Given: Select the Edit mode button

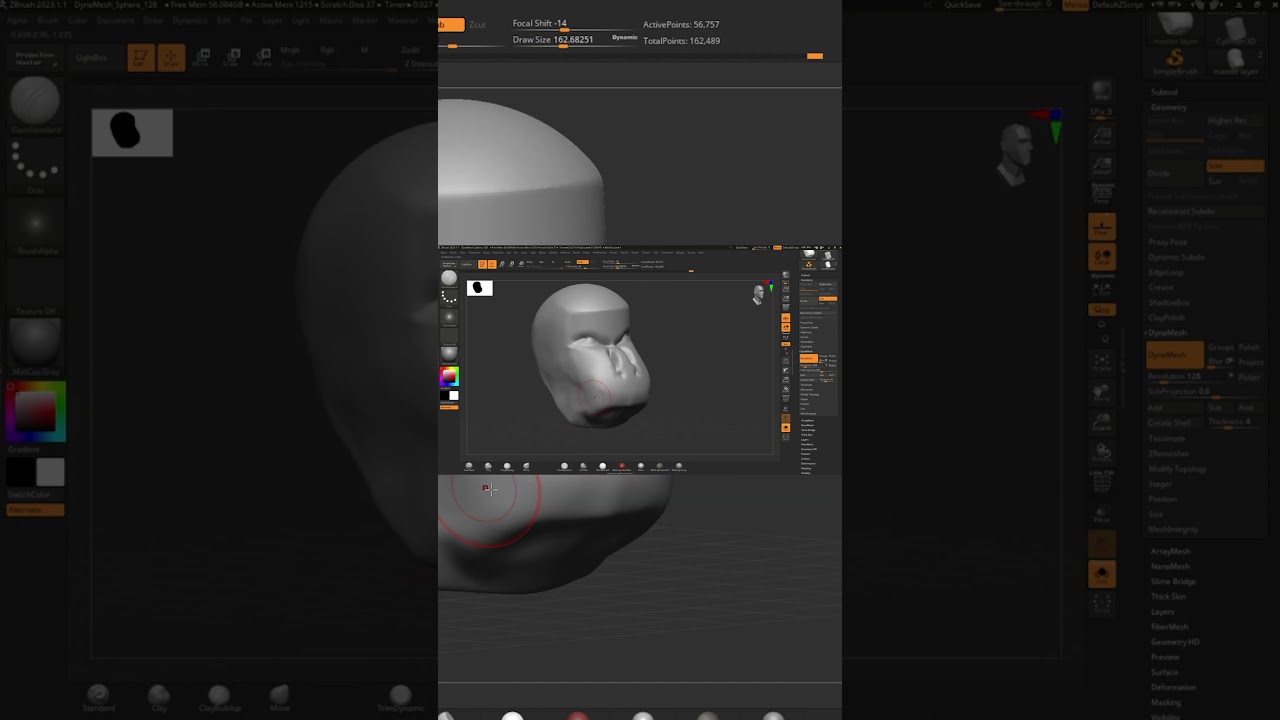Looking at the screenshot, I should [x=141, y=58].
